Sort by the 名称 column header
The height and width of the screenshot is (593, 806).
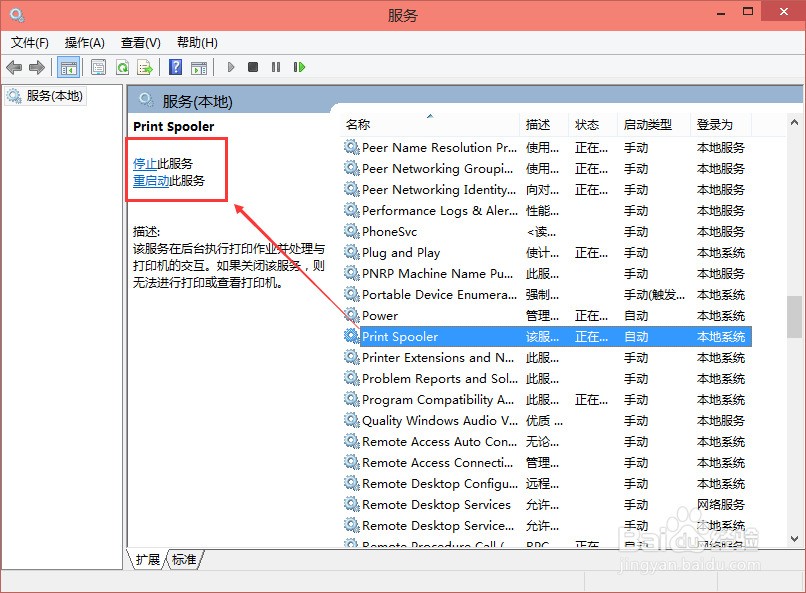430,125
